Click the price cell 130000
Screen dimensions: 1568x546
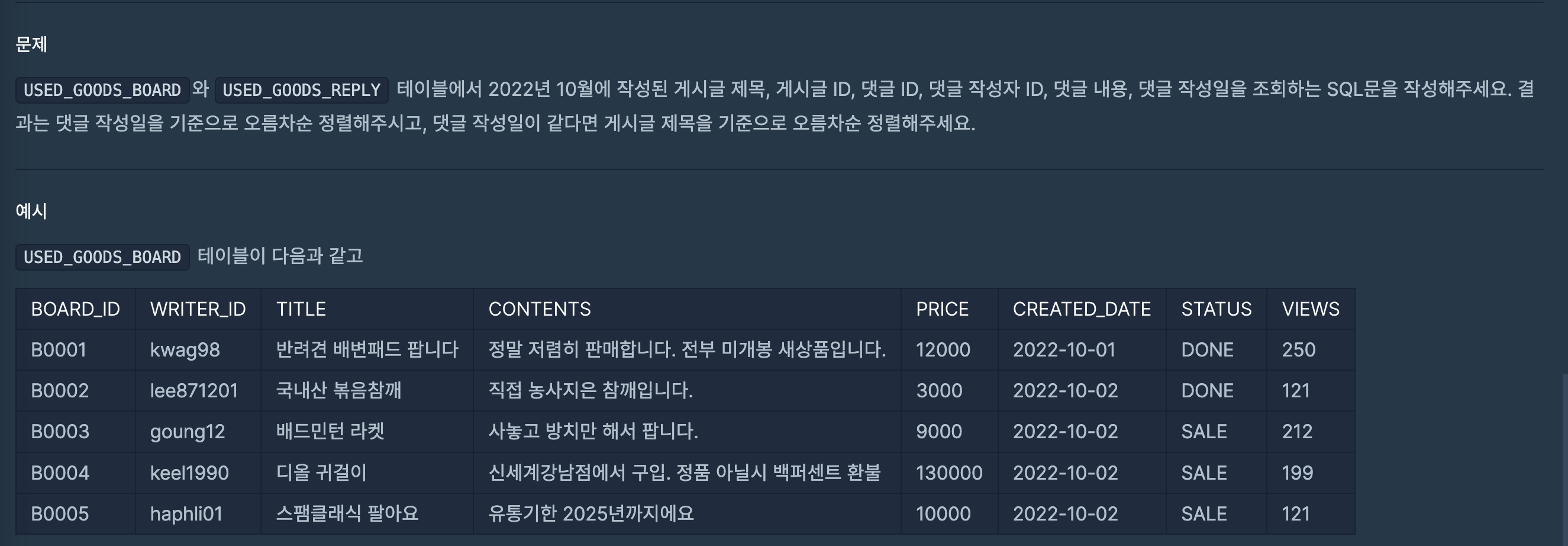point(949,473)
